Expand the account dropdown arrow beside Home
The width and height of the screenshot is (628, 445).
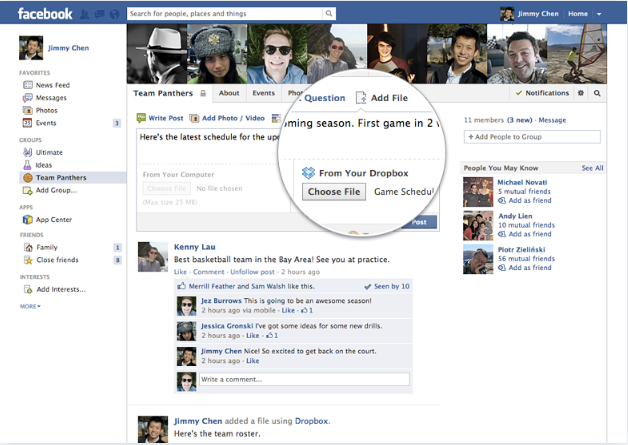(x=599, y=14)
